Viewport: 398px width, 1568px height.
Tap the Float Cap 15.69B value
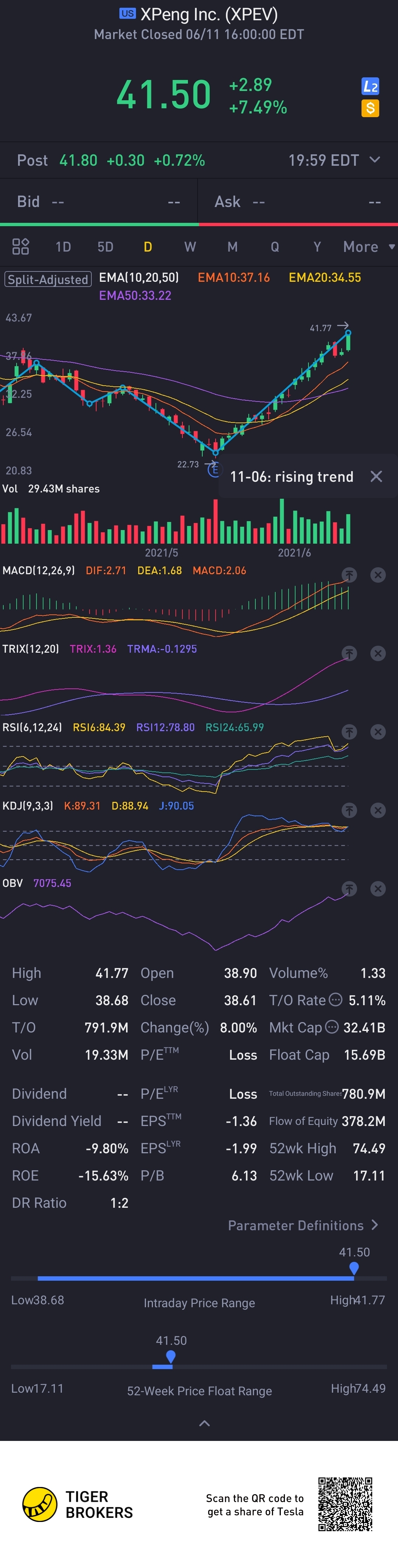pos(364,1055)
